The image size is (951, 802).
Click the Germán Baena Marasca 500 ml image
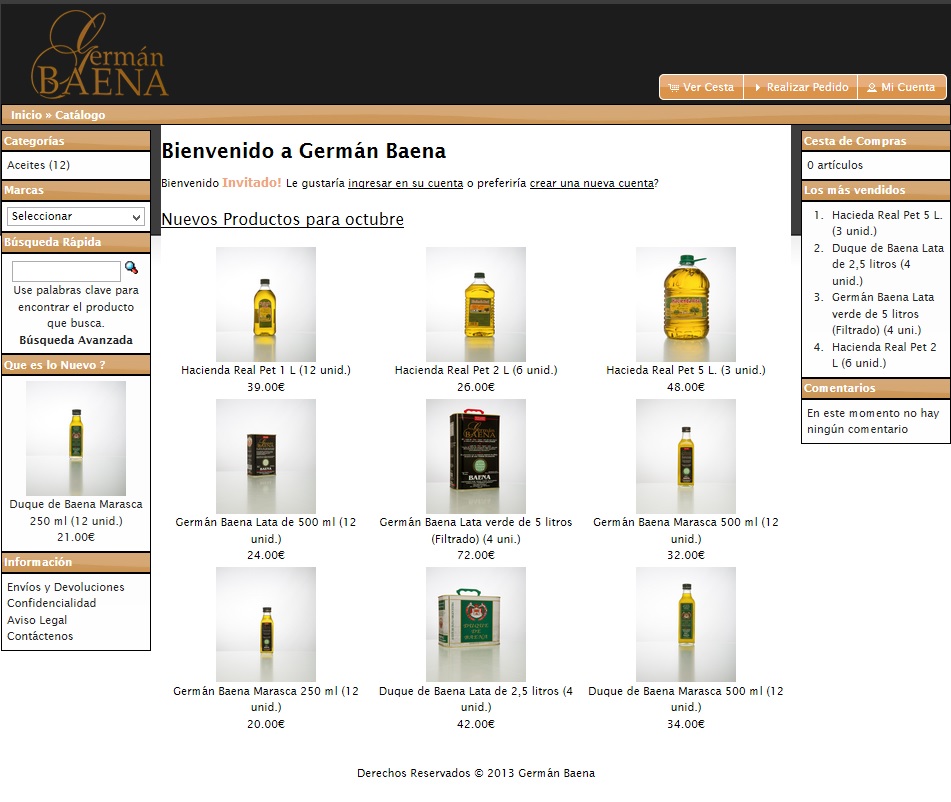tap(685, 456)
